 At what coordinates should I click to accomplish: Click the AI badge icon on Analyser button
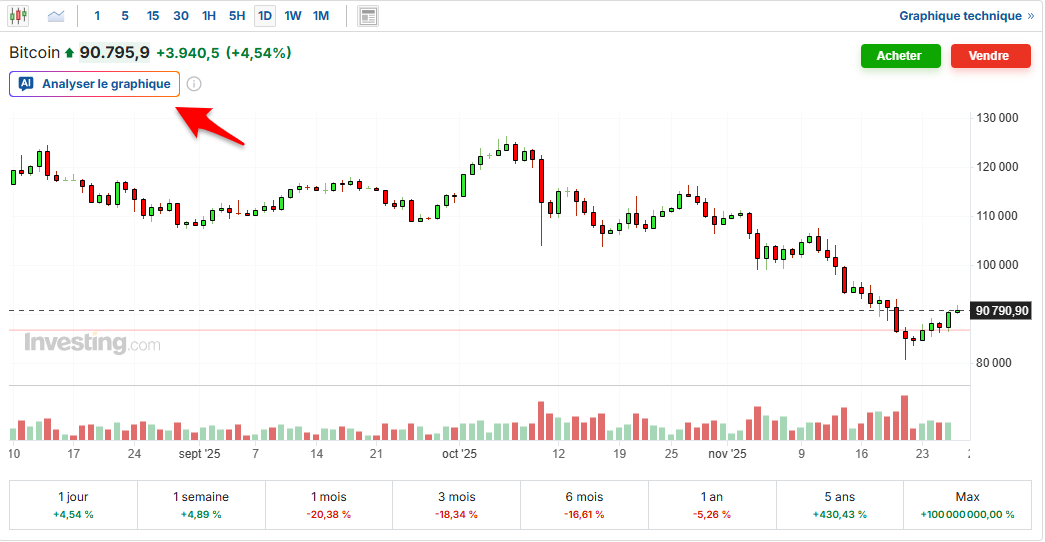[x=26, y=84]
